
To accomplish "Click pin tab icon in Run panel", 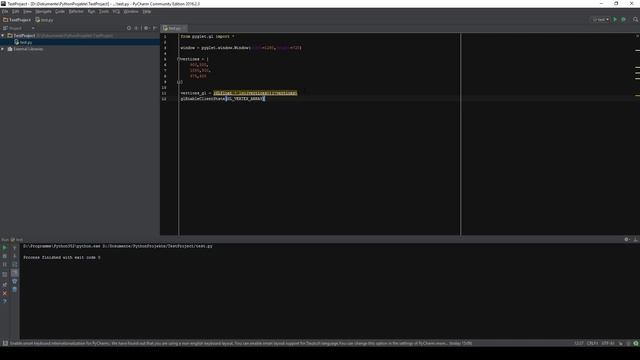I will (5, 284).
